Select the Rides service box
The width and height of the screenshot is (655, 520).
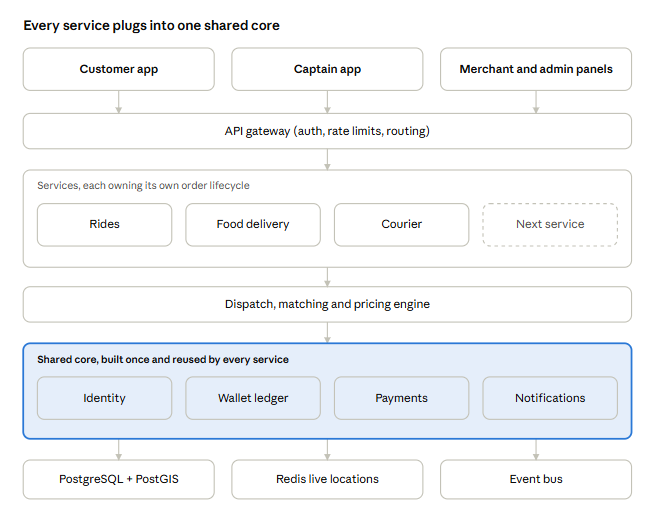pos(104,225)
